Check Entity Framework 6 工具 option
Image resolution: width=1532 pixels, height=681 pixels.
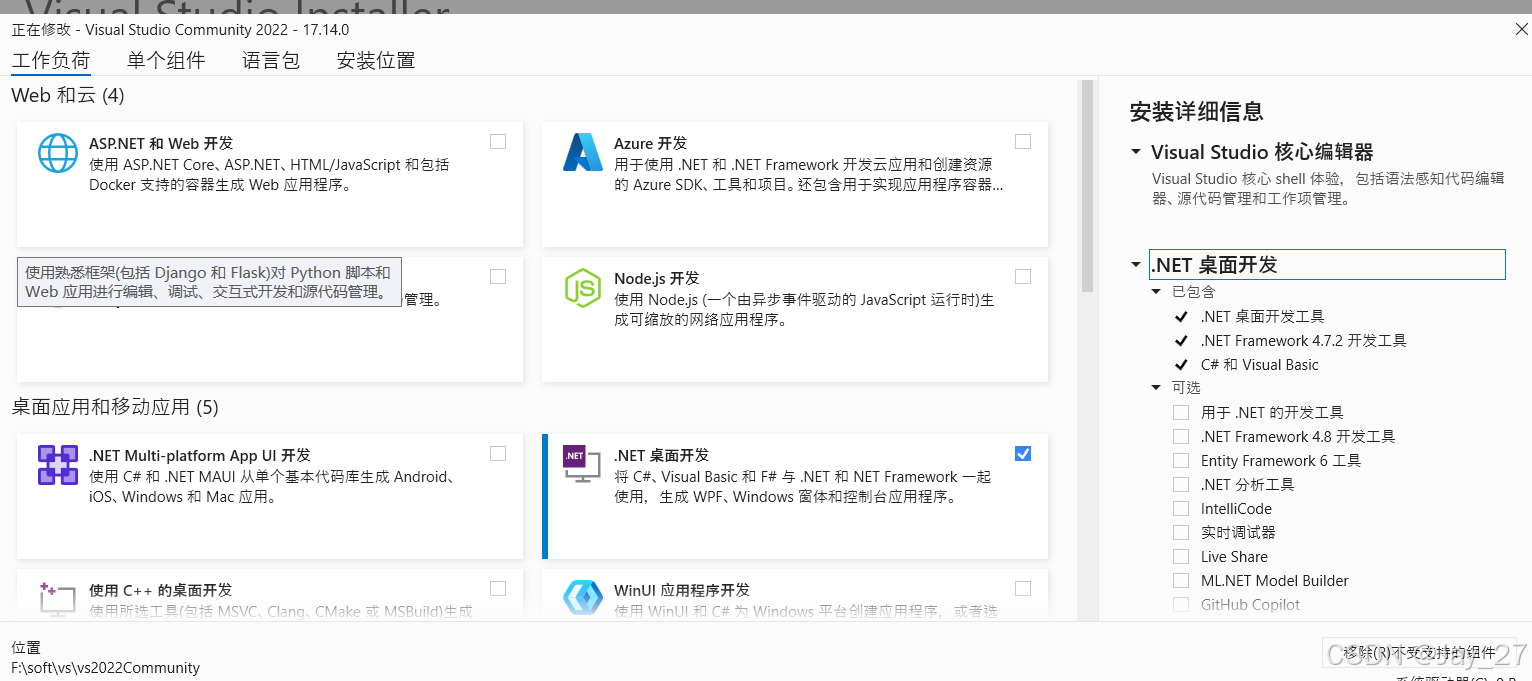[x=1181, y=460]
